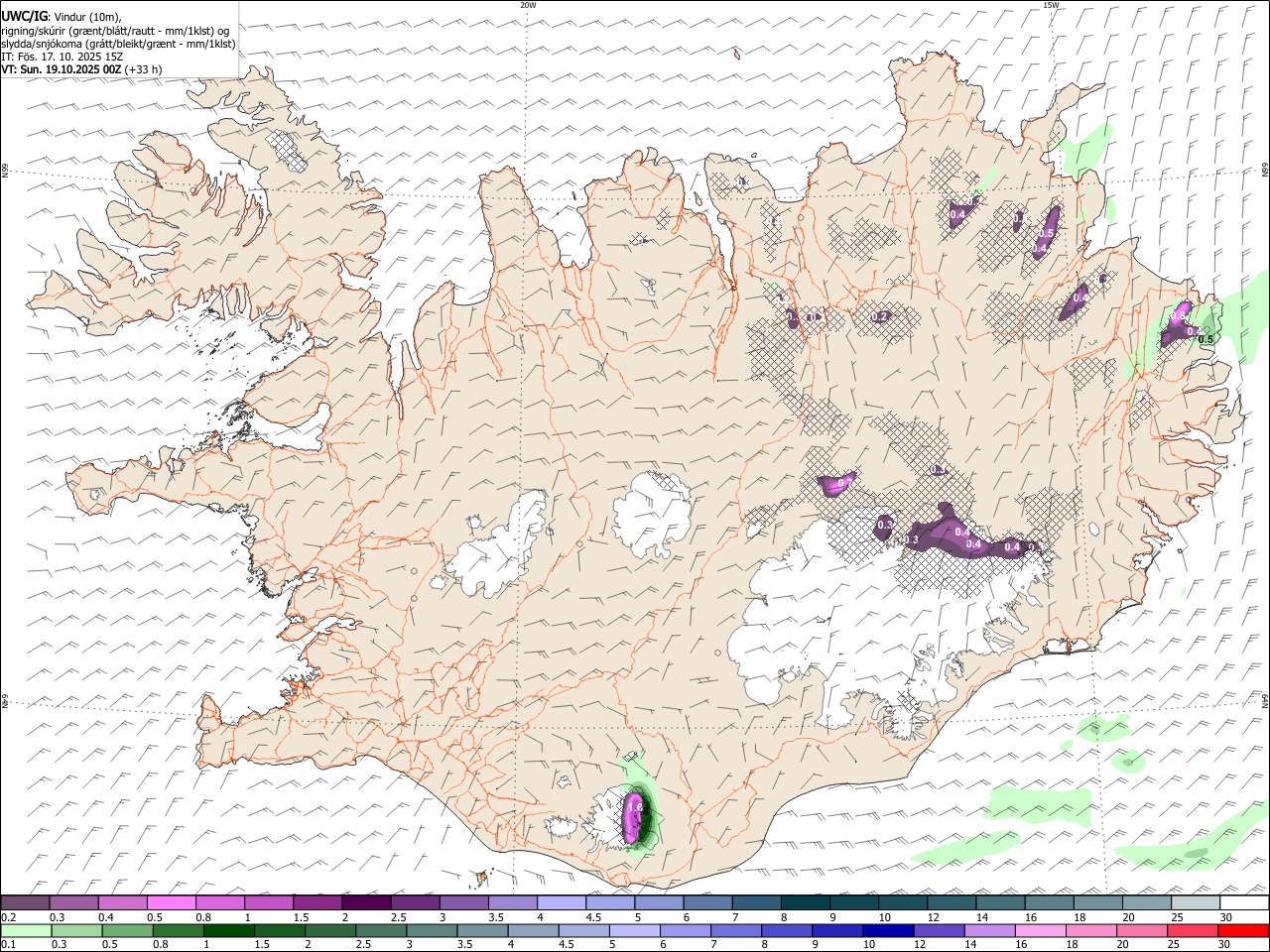
Task: Click the 'UWC/IG: Vindur (10m),' title line
Action: (x=62, y=17)
